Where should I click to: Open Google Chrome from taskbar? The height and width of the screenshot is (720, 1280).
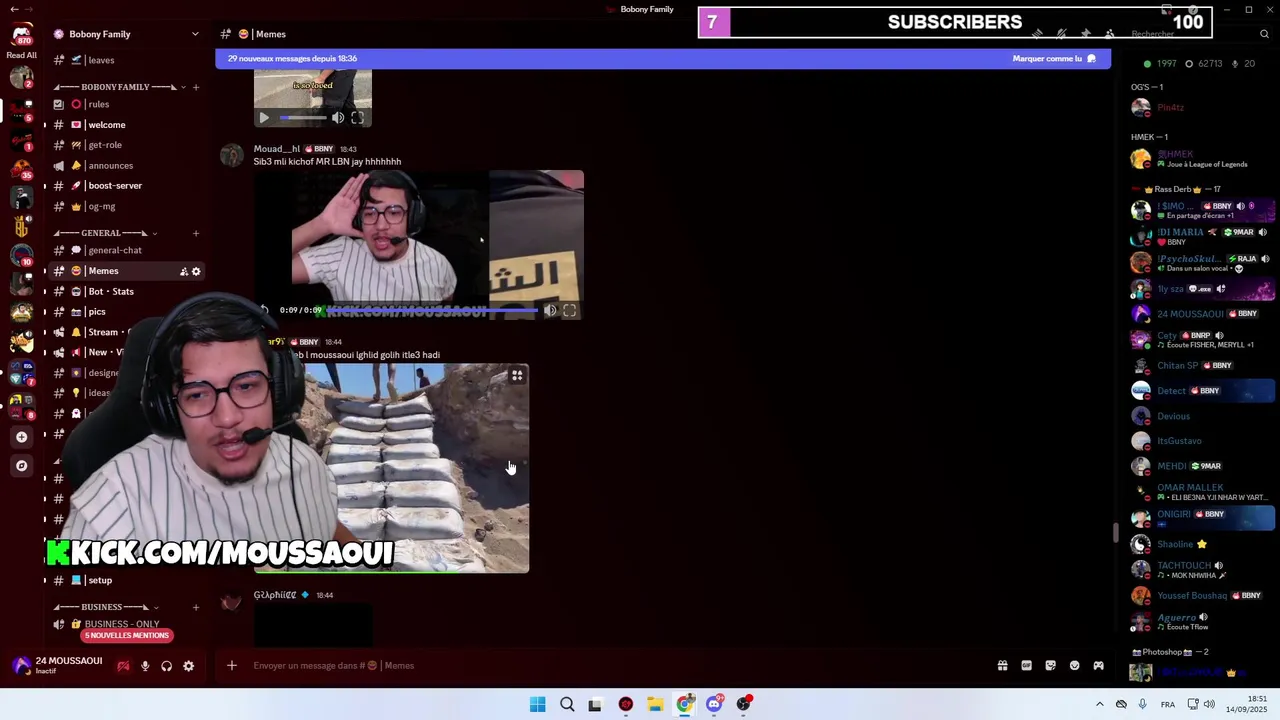pos(684,705)
